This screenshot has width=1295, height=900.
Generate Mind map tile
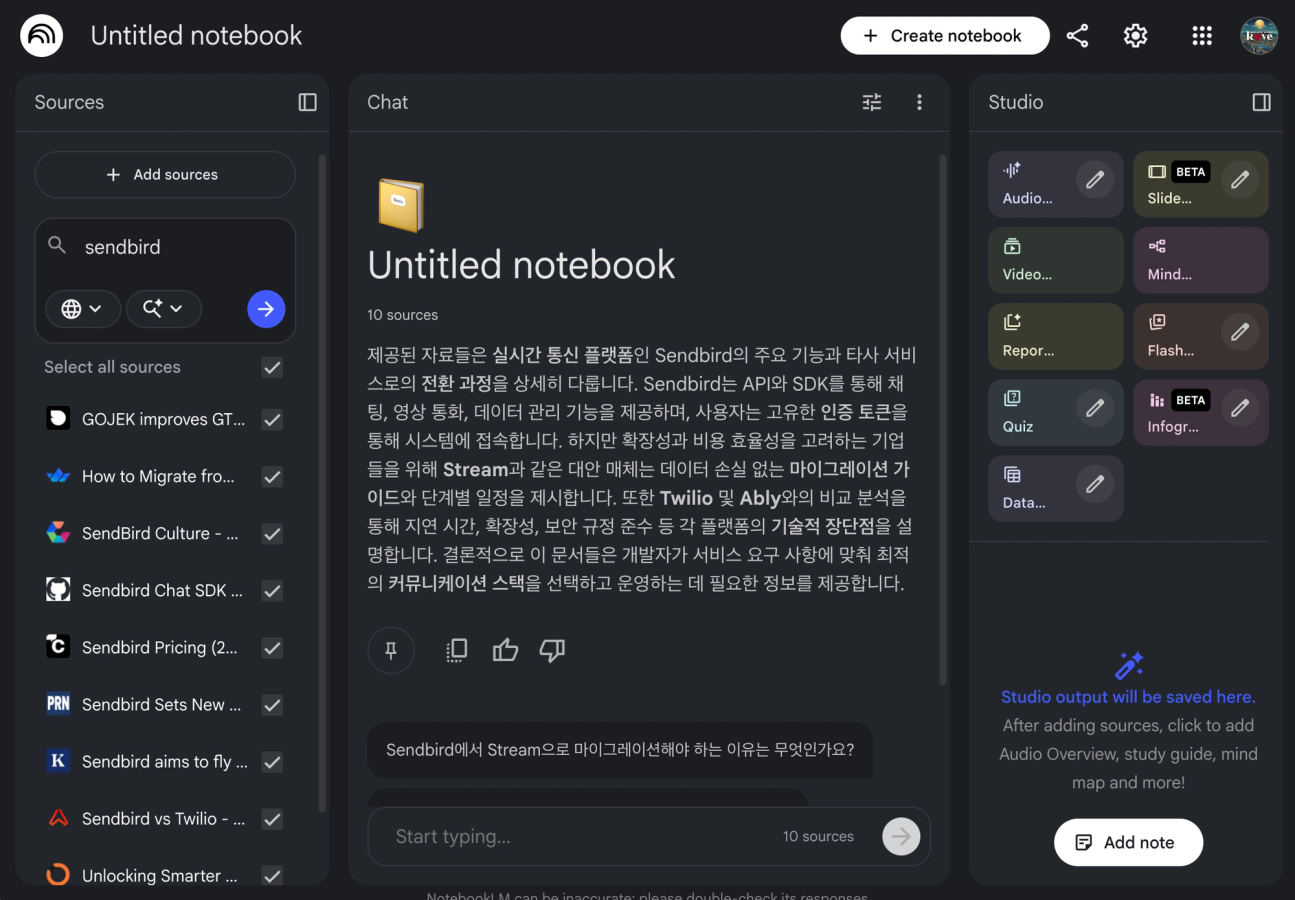coord(1200,260)
